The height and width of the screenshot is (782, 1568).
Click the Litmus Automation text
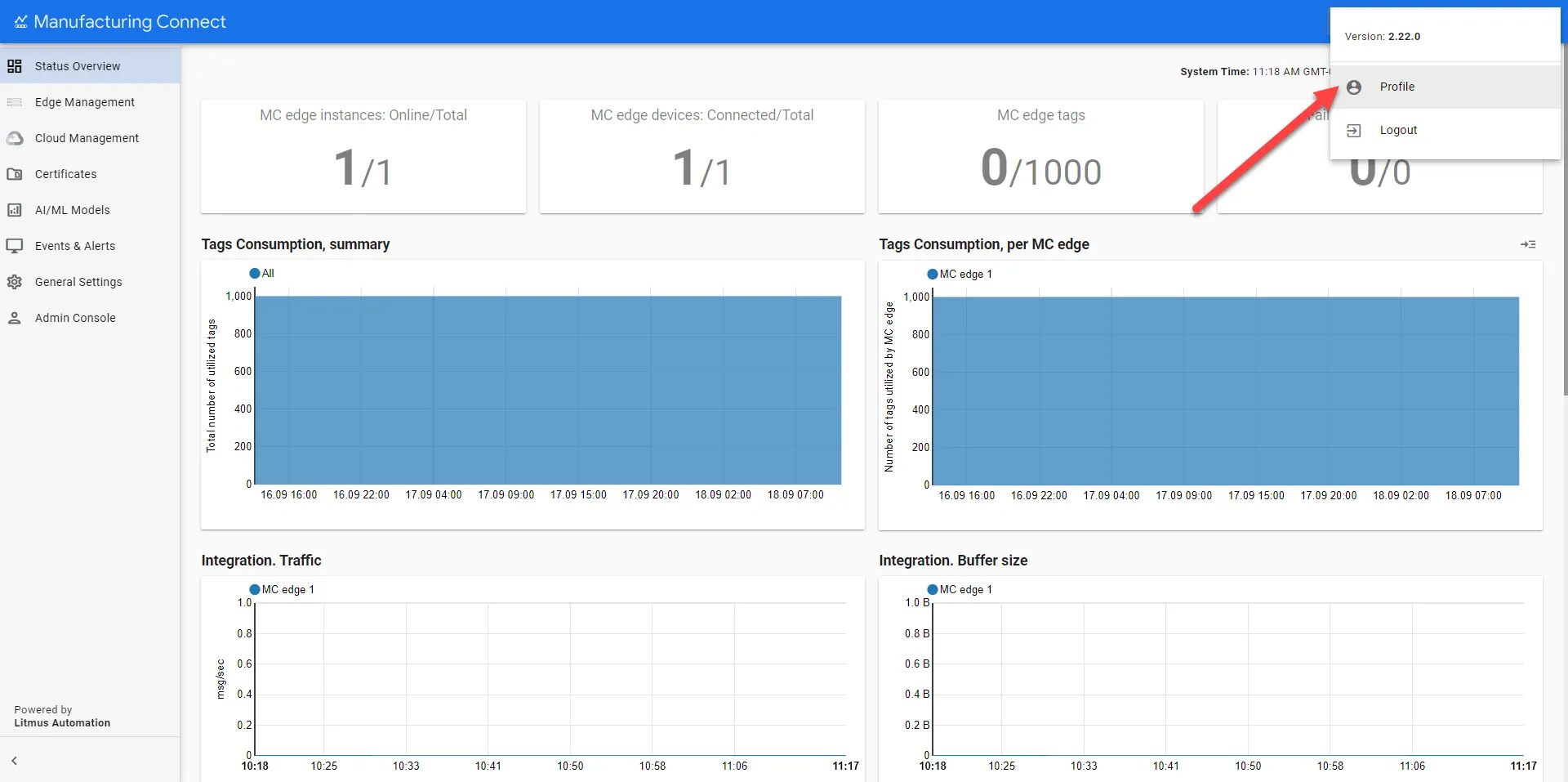[62, 723]
